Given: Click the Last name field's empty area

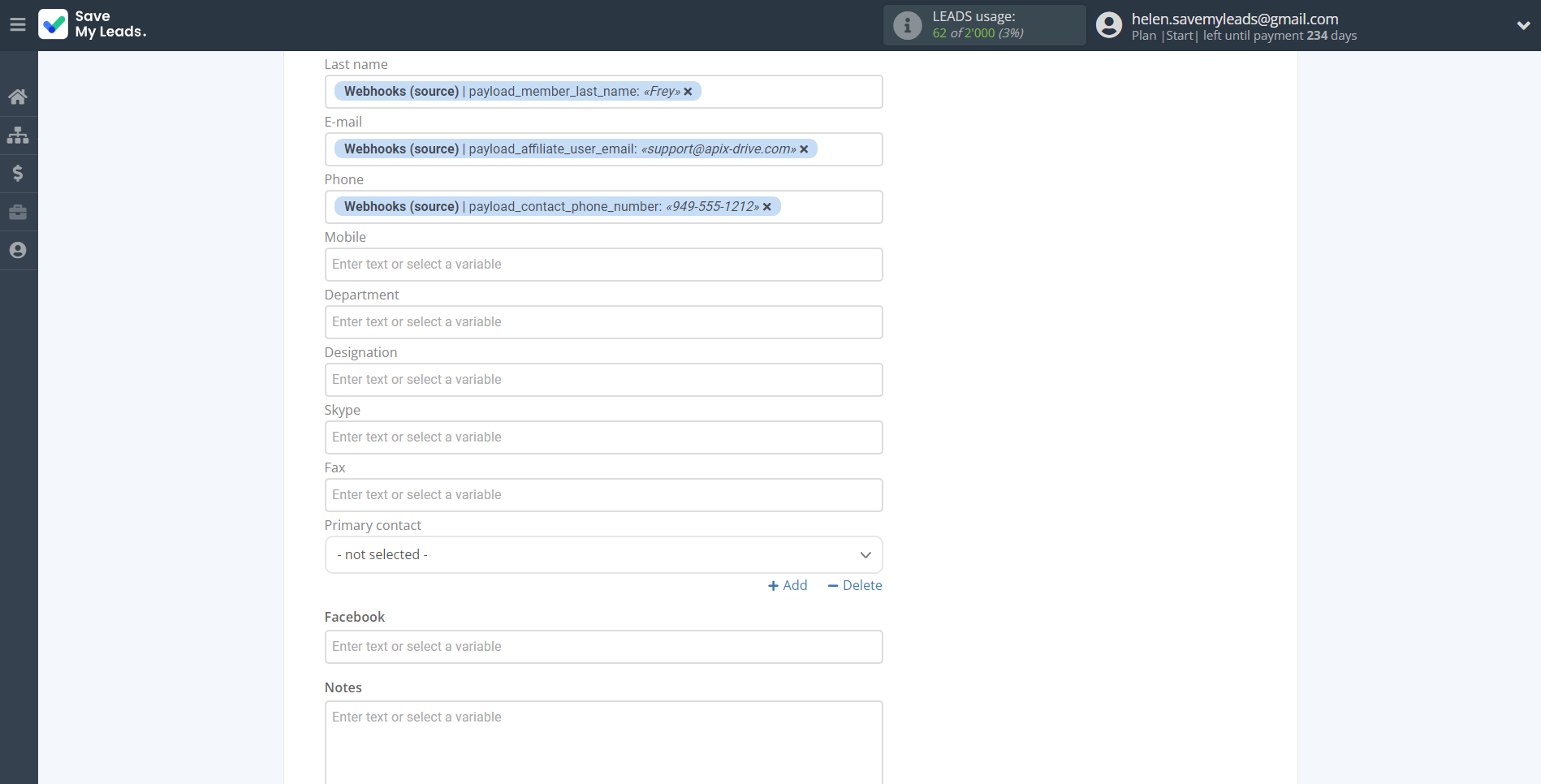Looking at the screenshot, I should point(792,92).
